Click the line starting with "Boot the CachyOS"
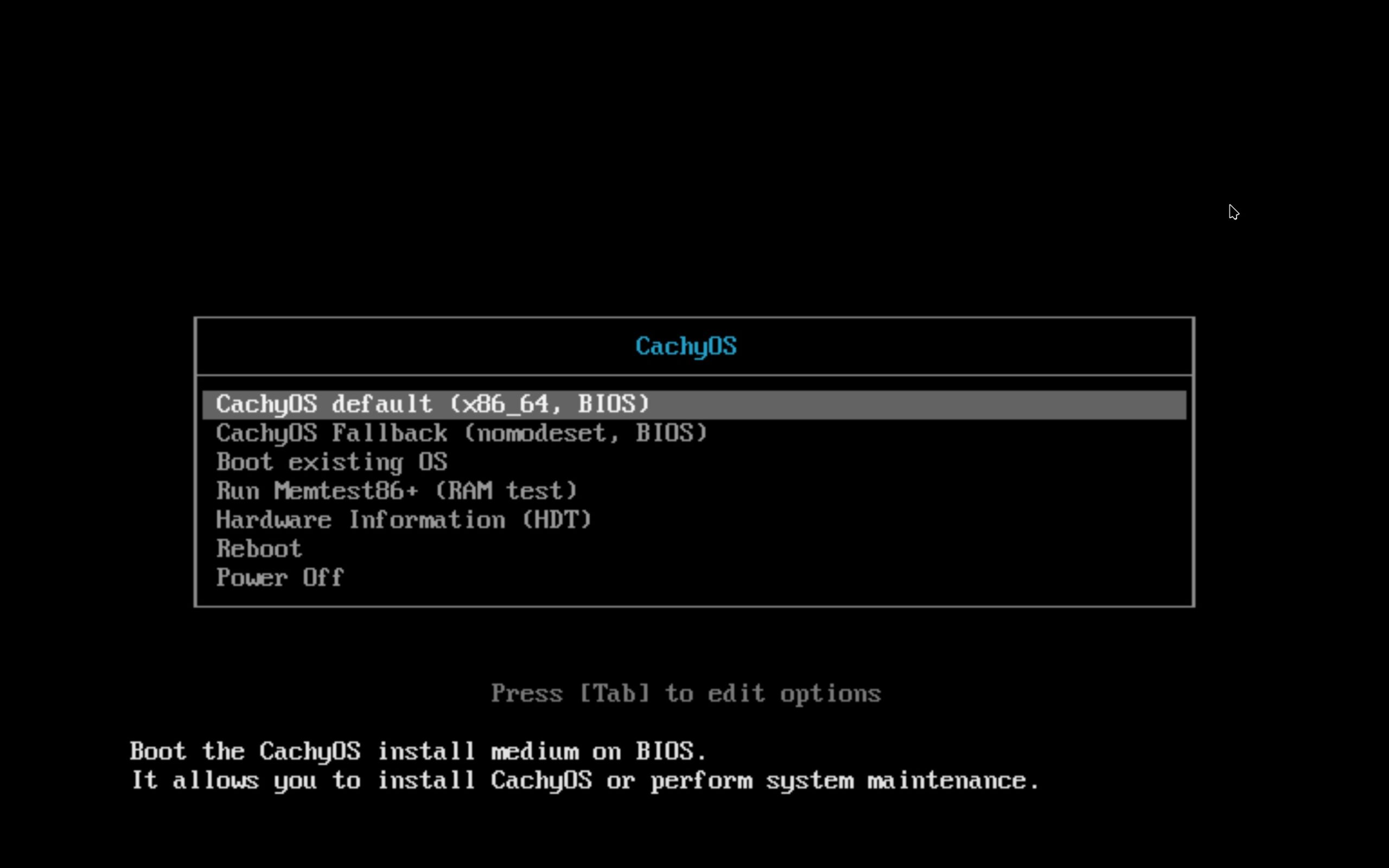The image size is (1389, 868). pos(417,751)
